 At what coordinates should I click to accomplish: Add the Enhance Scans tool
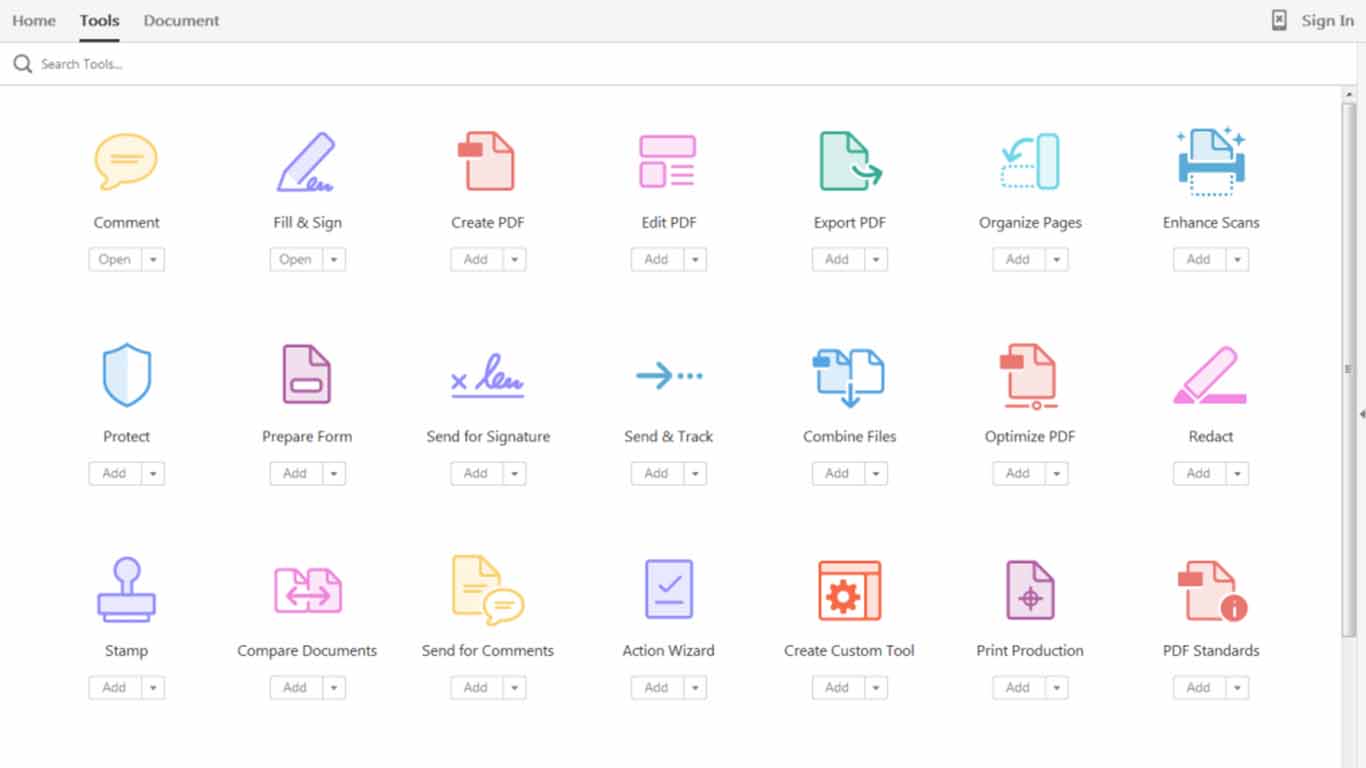tap(1200, 260)
